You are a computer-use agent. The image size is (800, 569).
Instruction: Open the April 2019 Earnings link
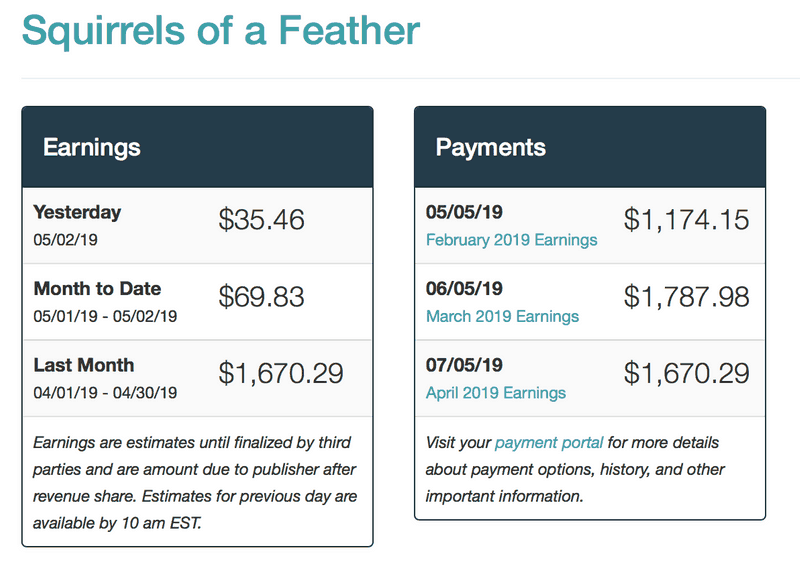[x=496, y=393]
